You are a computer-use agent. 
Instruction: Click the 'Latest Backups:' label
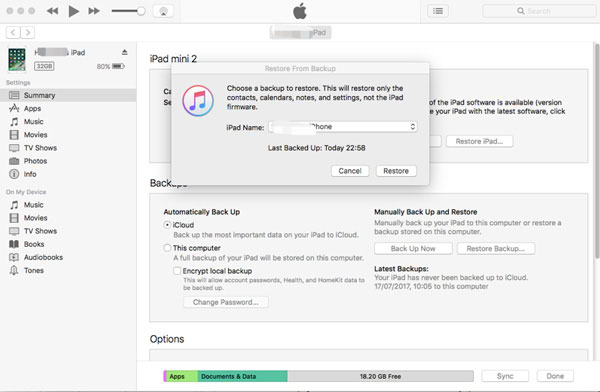pyautogui.click(x=401, y=269)
